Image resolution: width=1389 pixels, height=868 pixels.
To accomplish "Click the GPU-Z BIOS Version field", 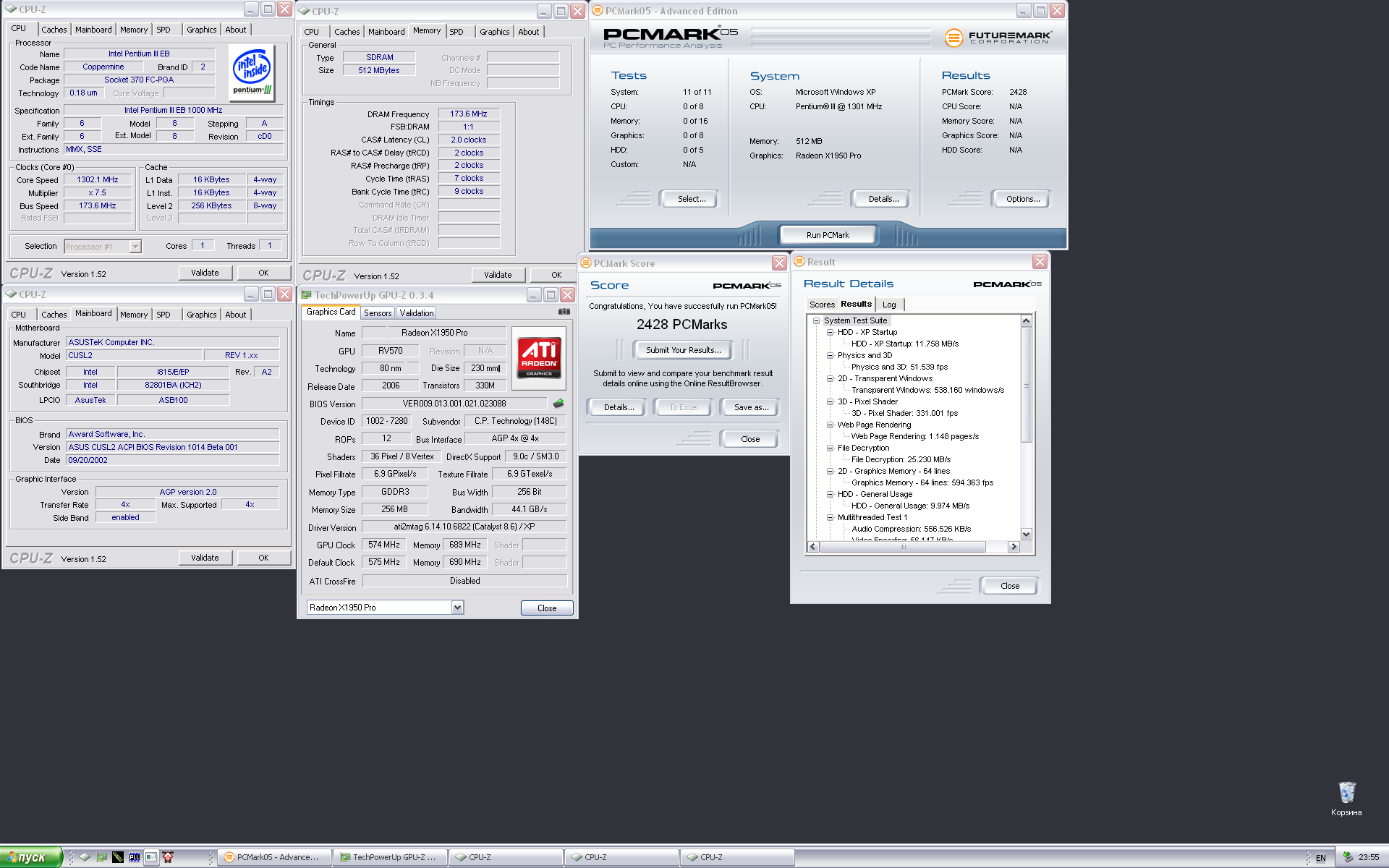I will coord(454,404).
